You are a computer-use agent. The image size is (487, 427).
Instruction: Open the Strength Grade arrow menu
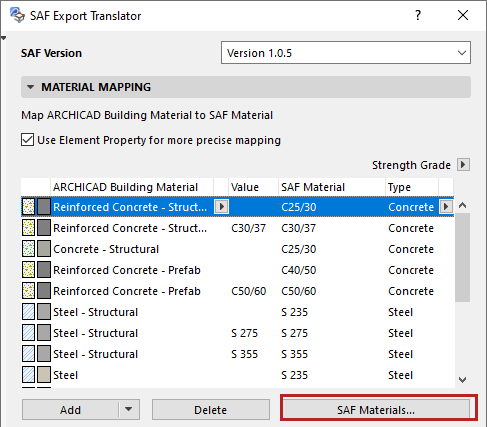pyautogui.click(x=463, y=165)
